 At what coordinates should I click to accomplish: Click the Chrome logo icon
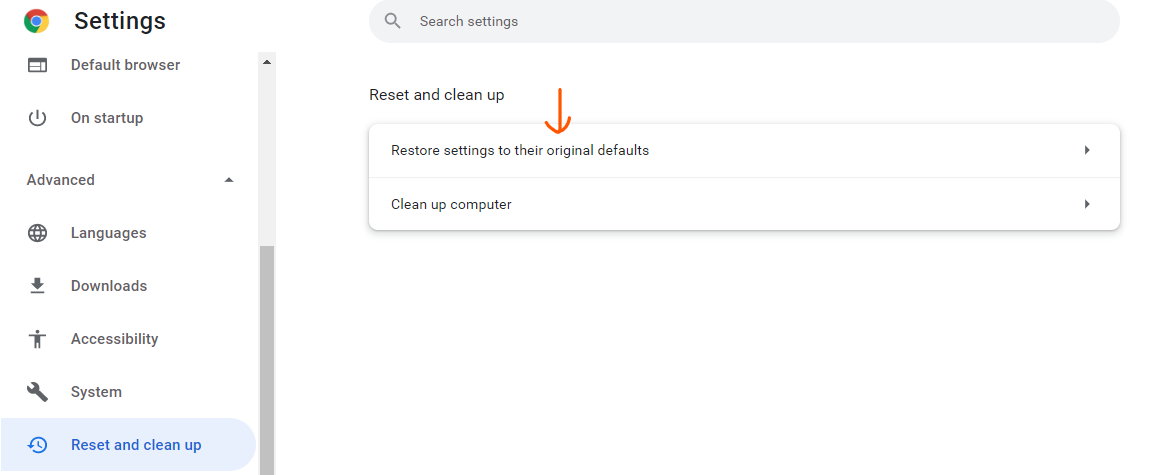tap(36, 21)
